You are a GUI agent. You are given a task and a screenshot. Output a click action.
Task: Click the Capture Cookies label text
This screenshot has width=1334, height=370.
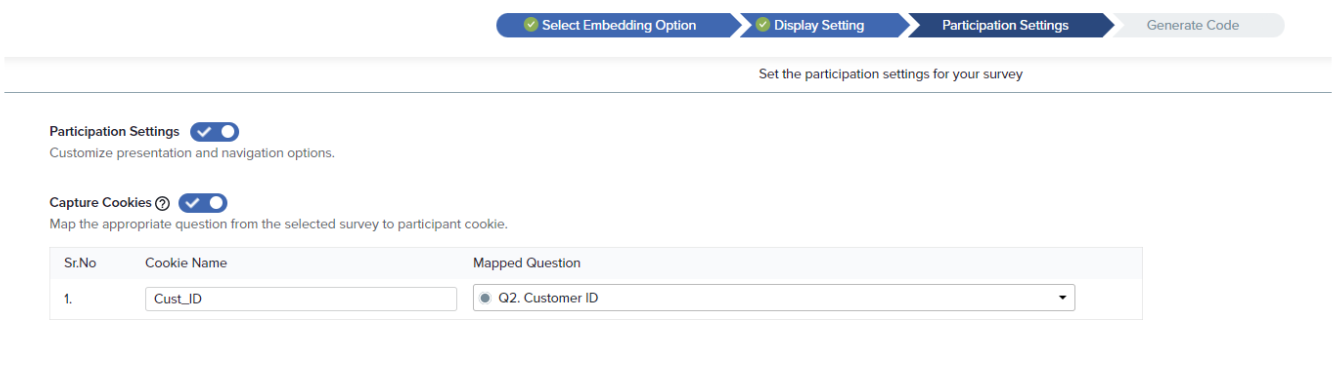coord(101,202)
